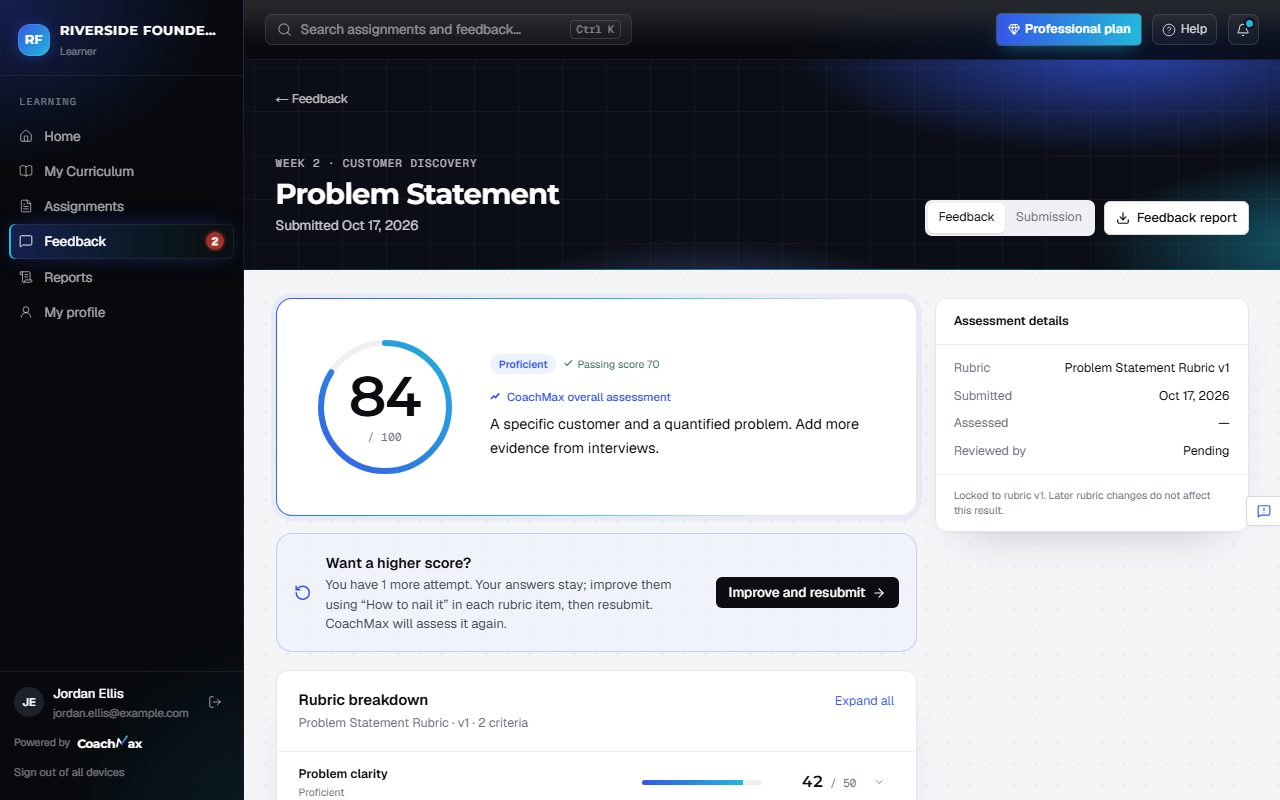Focus the search assignments and feedback field
Screen dimensions: 1280x800
[x=448, y=29]
